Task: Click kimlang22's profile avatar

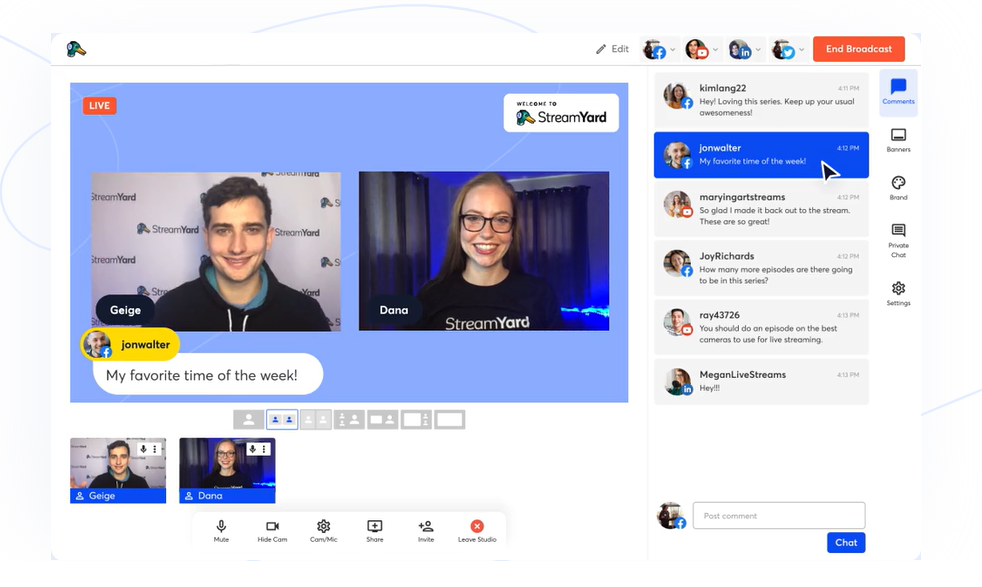Action: pos(678,96)
